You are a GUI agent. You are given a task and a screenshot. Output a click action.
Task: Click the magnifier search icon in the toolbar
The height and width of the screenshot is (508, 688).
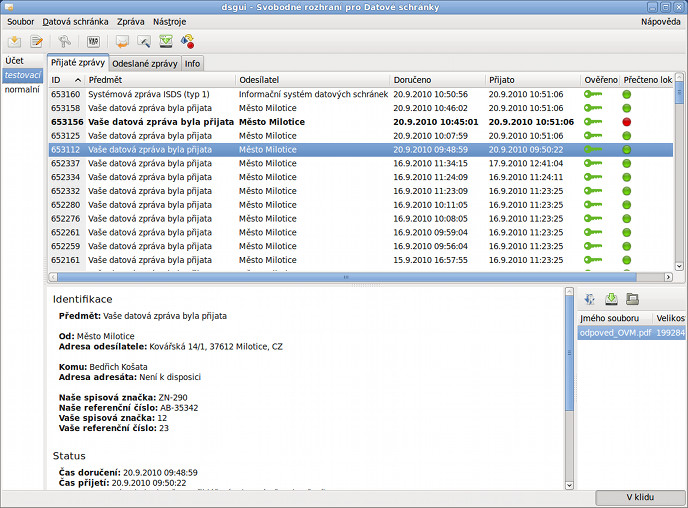coord(144,41)
